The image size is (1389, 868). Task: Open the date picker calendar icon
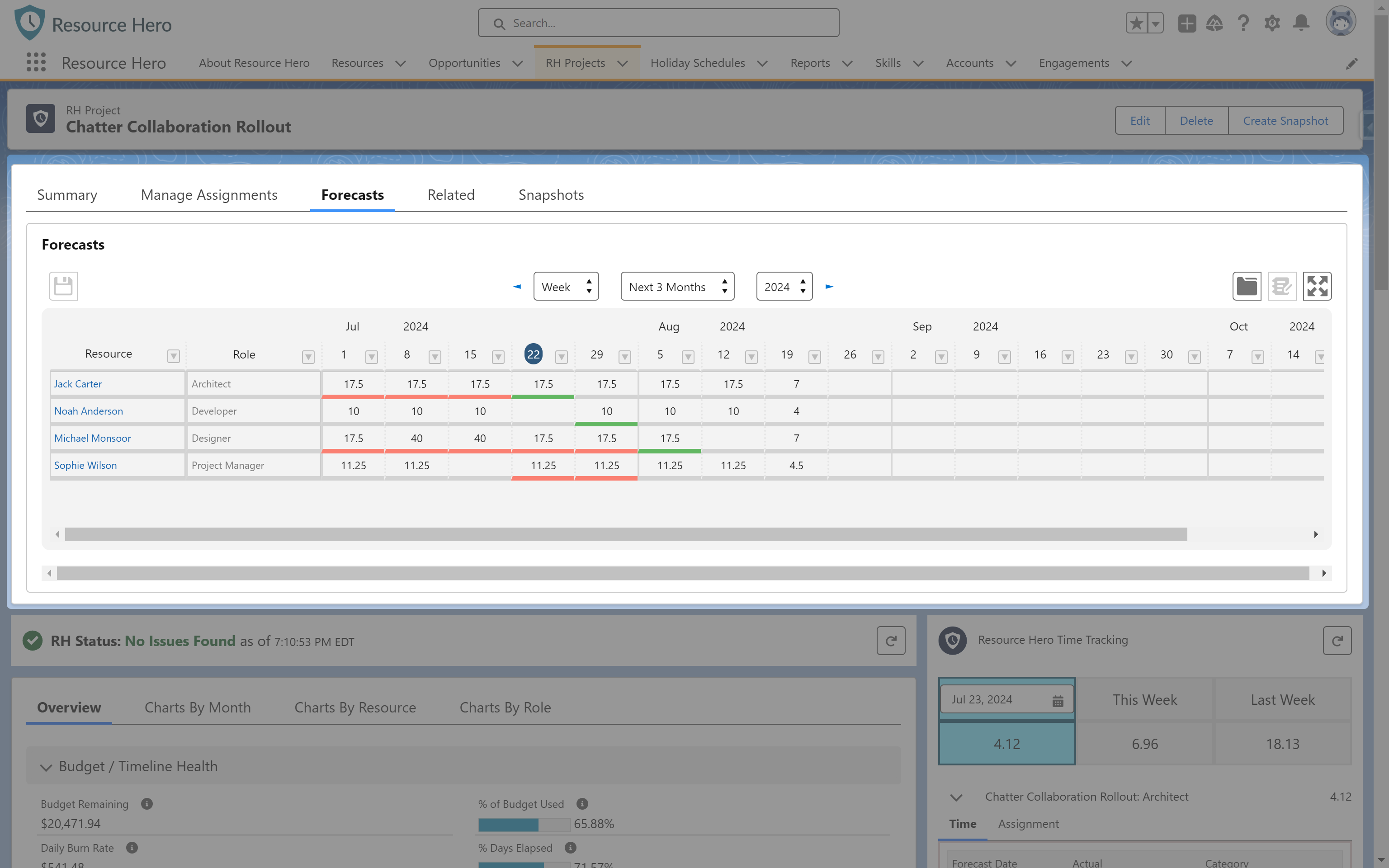(1058, 700)
